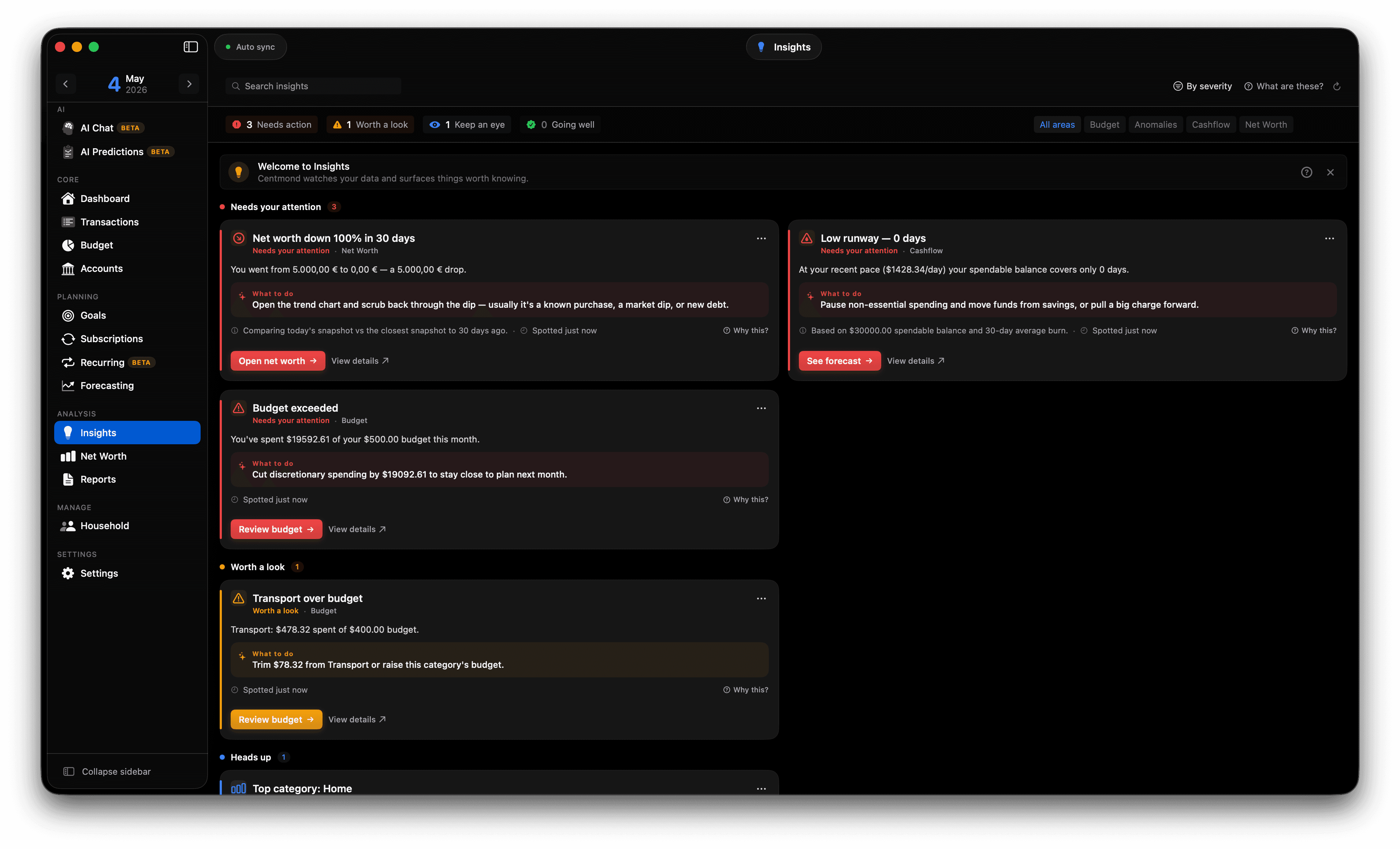Select the Cashflow area tab
The height and width of the screenshot is (849, 1400).
point(1210,124)
